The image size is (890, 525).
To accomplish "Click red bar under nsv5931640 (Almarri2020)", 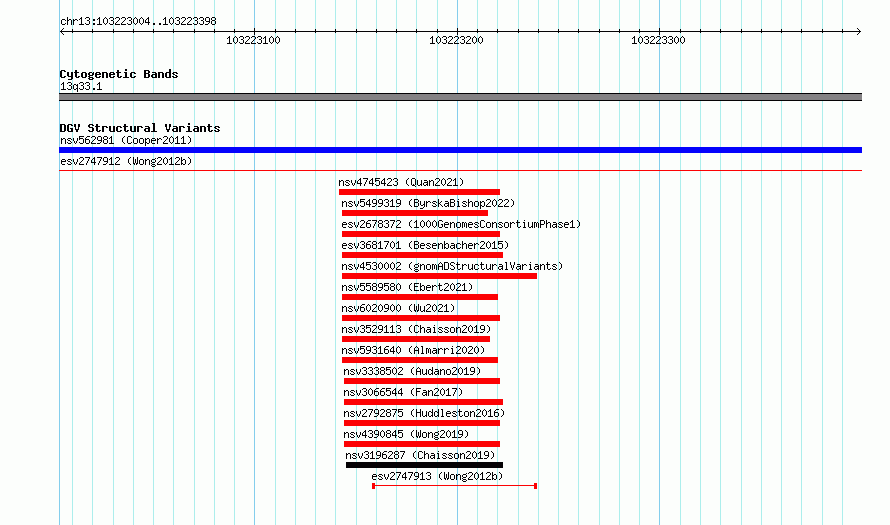I will tap(419, 360).
